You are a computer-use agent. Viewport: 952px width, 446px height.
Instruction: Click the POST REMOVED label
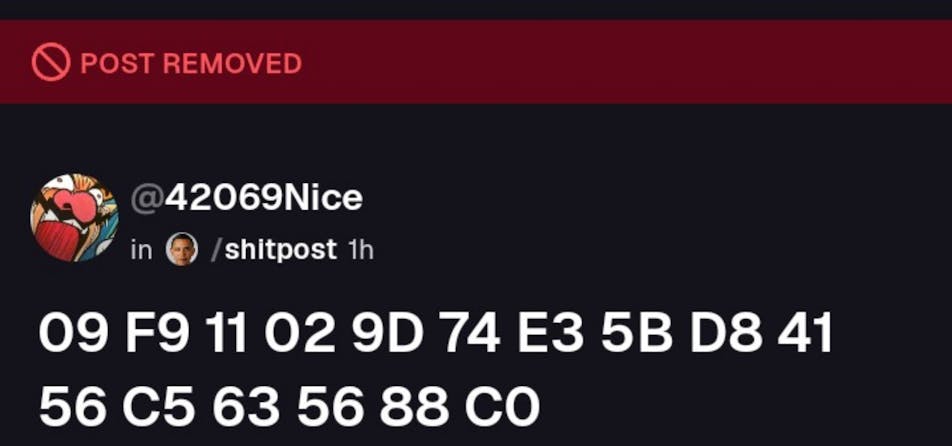191,63
